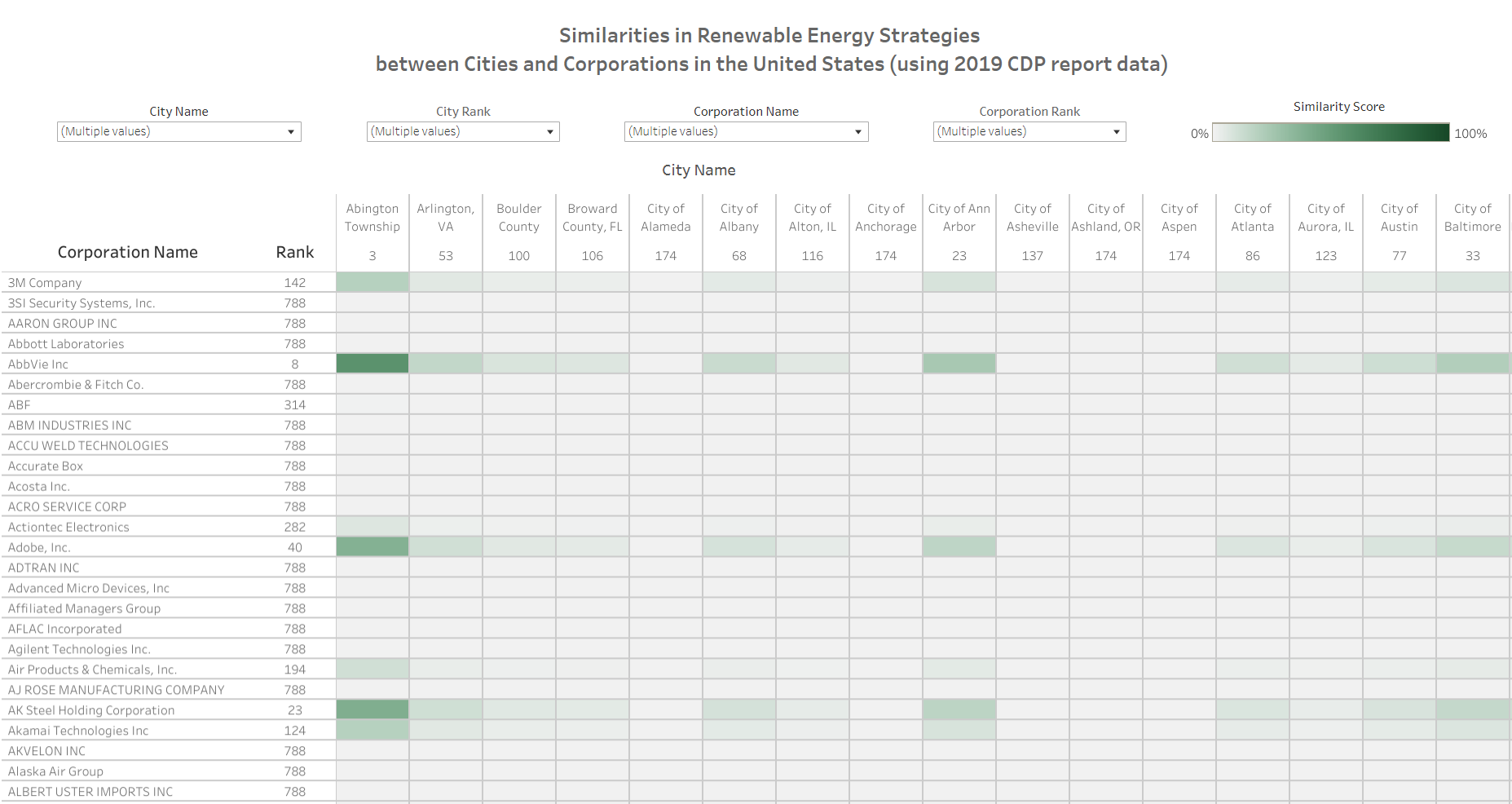Open the Corporation Rank filter dropdown
1512x804 pixels.
pyautogui.click(x=1029, y=131)
